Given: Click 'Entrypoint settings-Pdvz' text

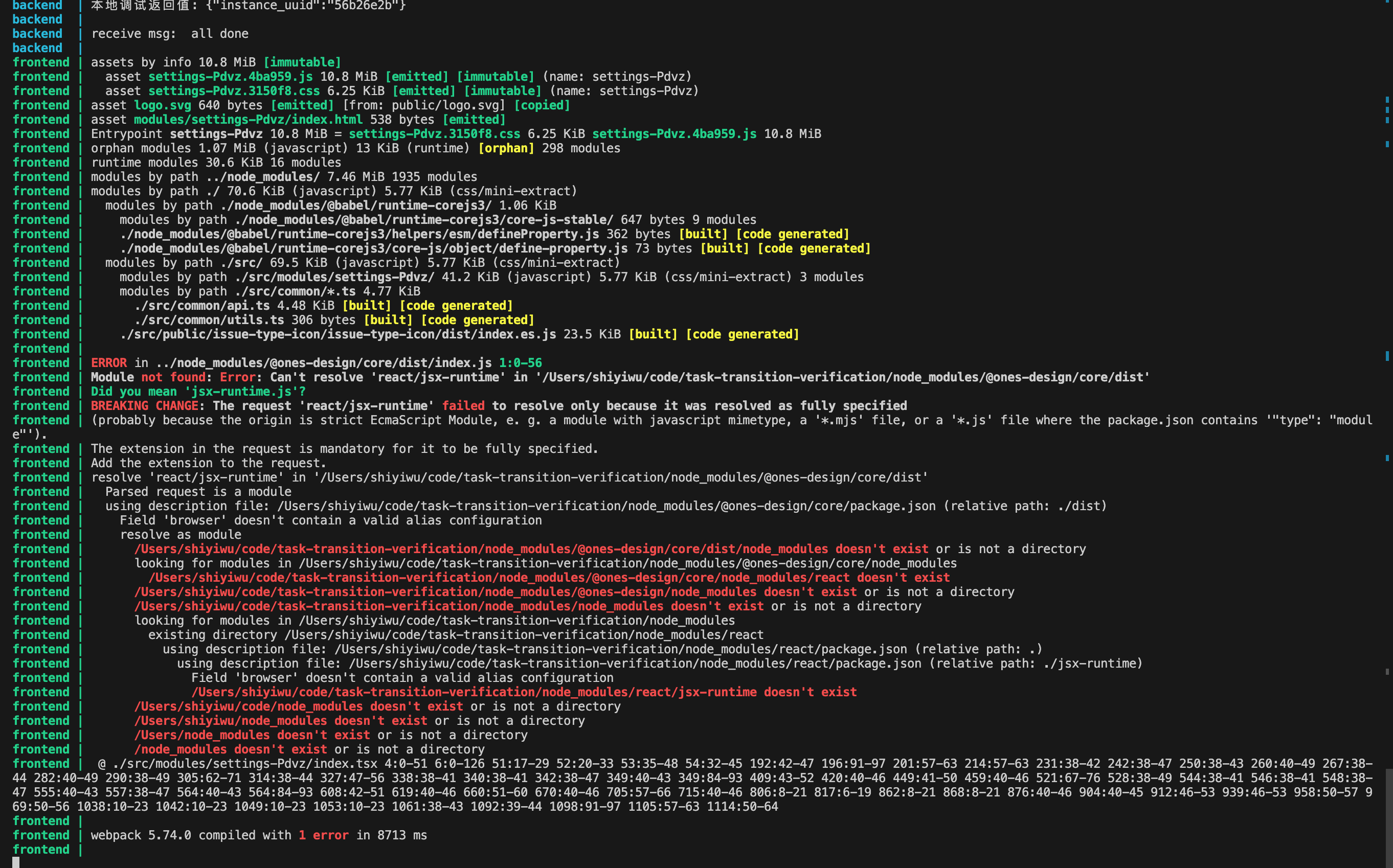Looking at the screenshot, I should [177, 134].
